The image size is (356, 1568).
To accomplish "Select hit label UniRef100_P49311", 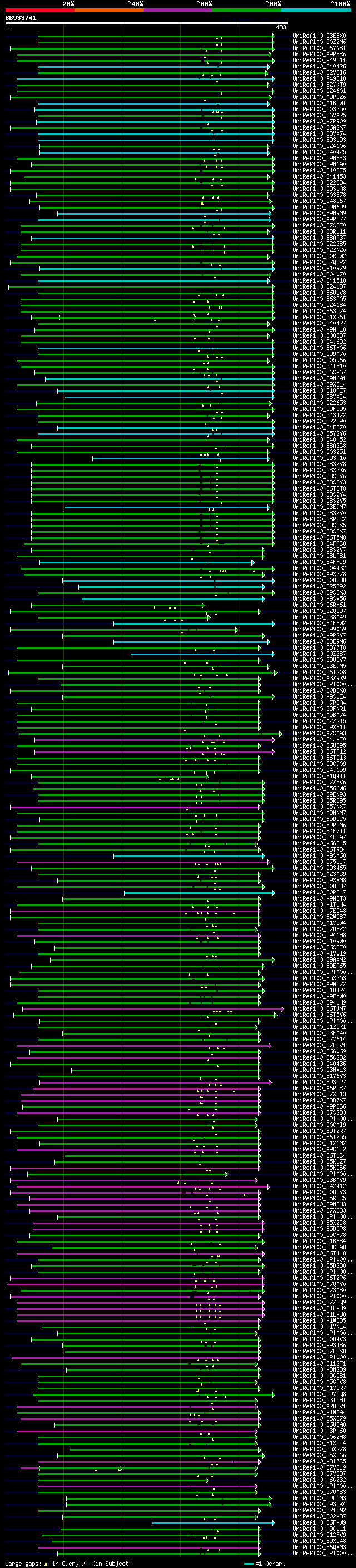I will [x=319, y=60].
